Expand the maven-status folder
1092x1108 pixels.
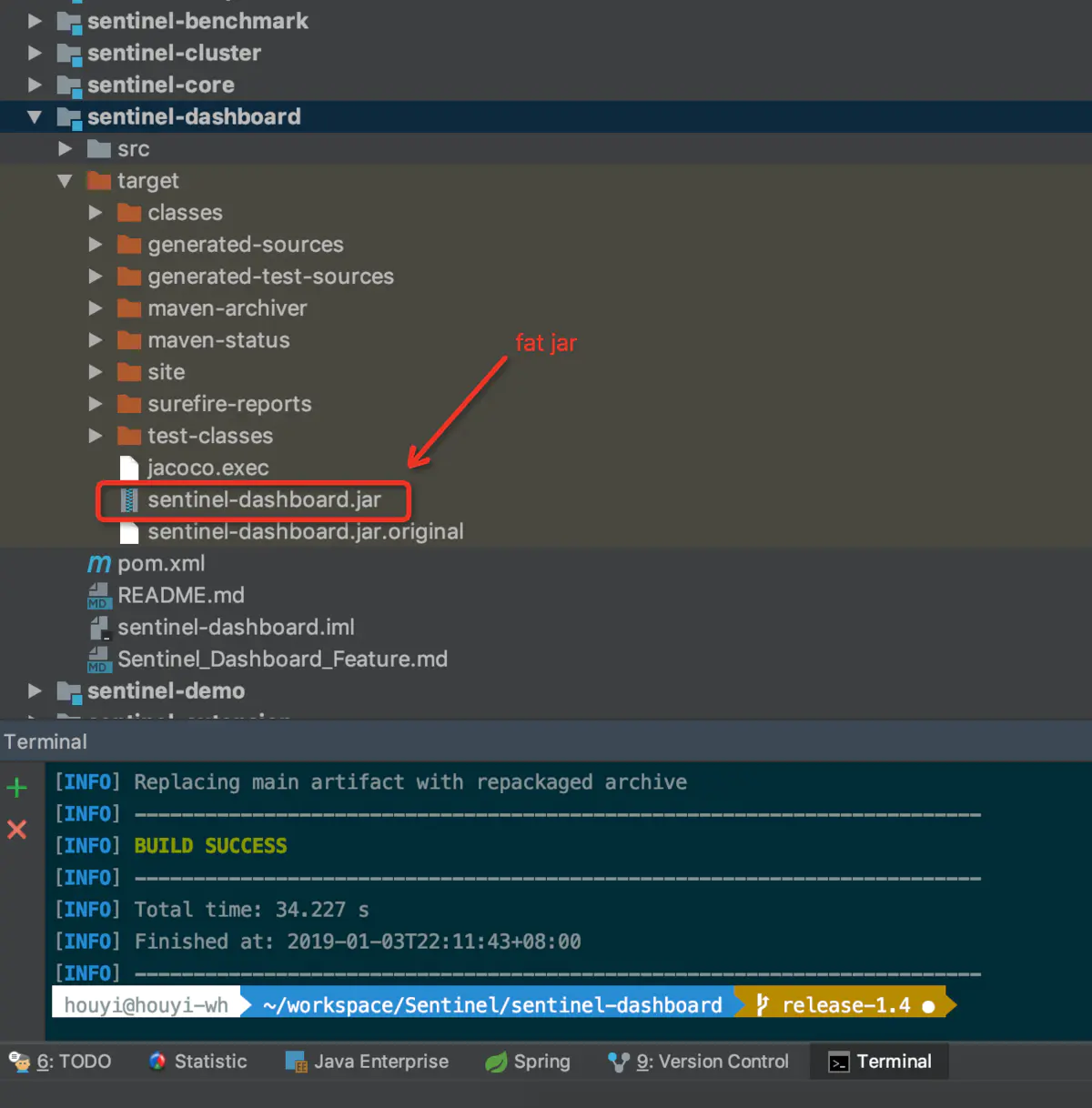(96, 340)
